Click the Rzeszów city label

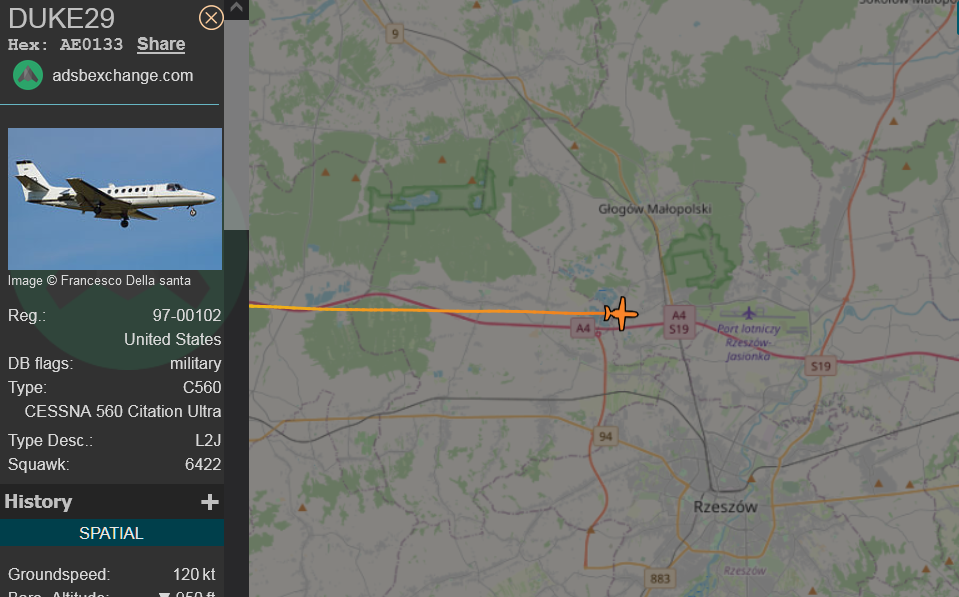[x=725, y=506]
